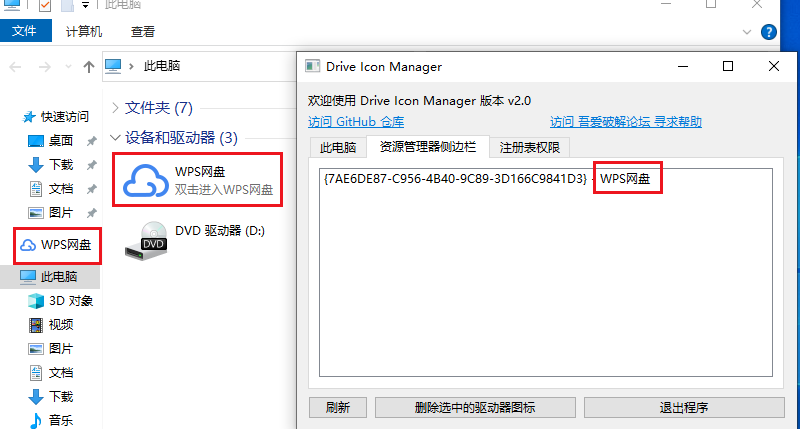The height and width of the screenshot is (429, 800).
Task: Click the 刷新 button
Action: tap(338, 408)
